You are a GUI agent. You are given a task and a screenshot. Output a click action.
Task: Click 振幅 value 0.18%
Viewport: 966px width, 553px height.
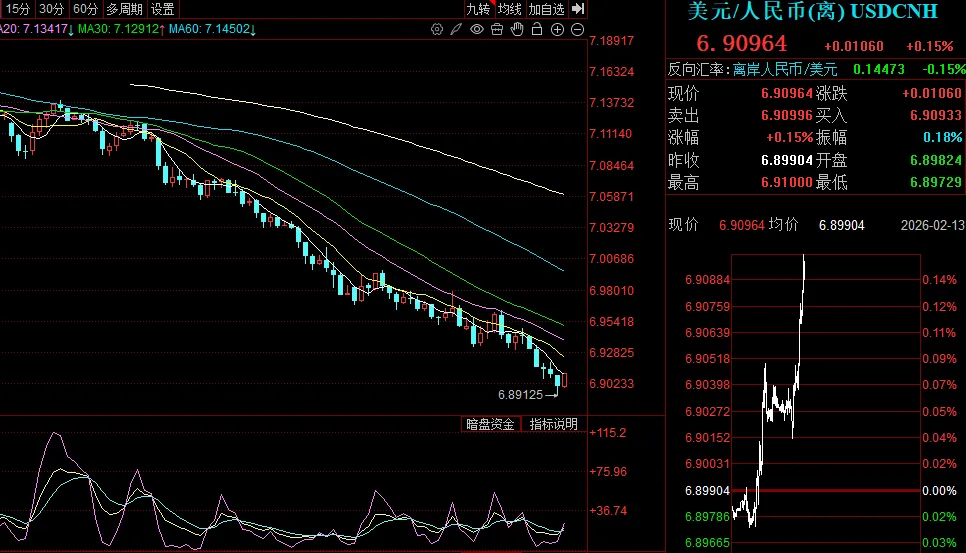(943, 137)
